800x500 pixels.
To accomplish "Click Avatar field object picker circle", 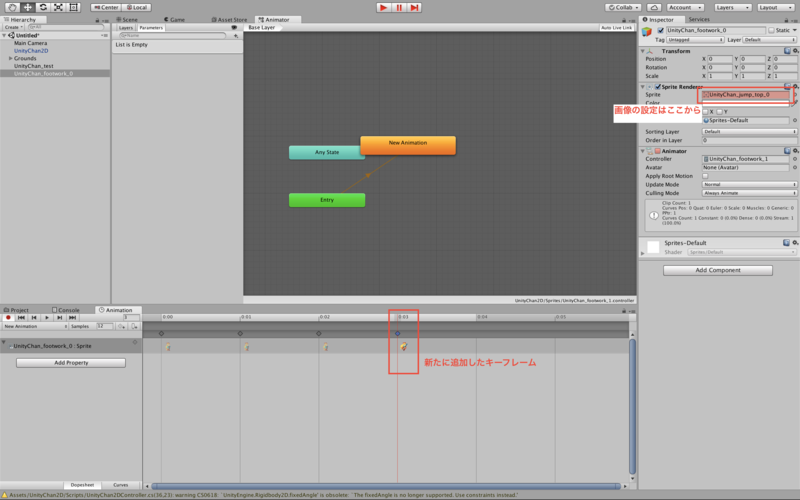I will click(795, 167).
